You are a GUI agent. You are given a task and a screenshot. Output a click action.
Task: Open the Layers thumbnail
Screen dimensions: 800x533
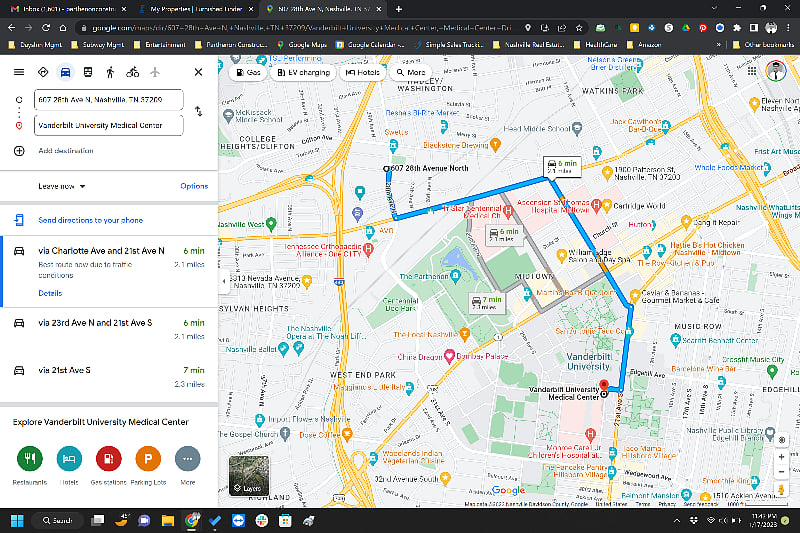(x=249, y=475)
